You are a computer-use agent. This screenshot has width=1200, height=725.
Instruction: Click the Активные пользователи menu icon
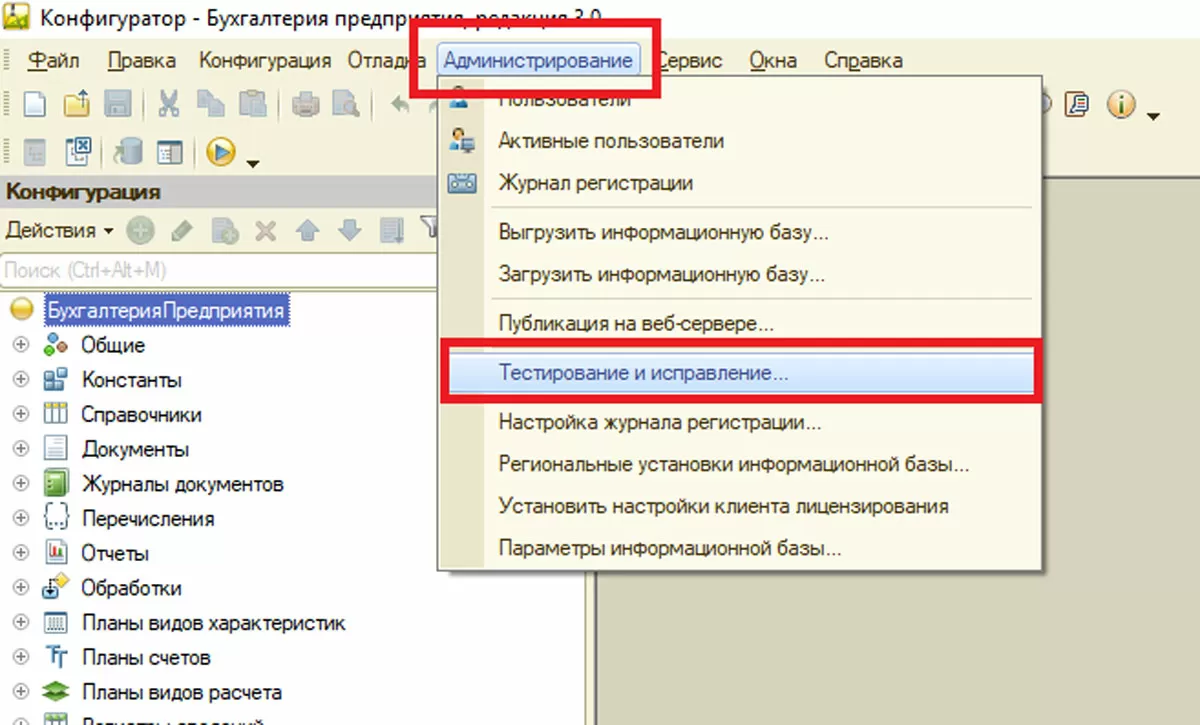point(462,141)
